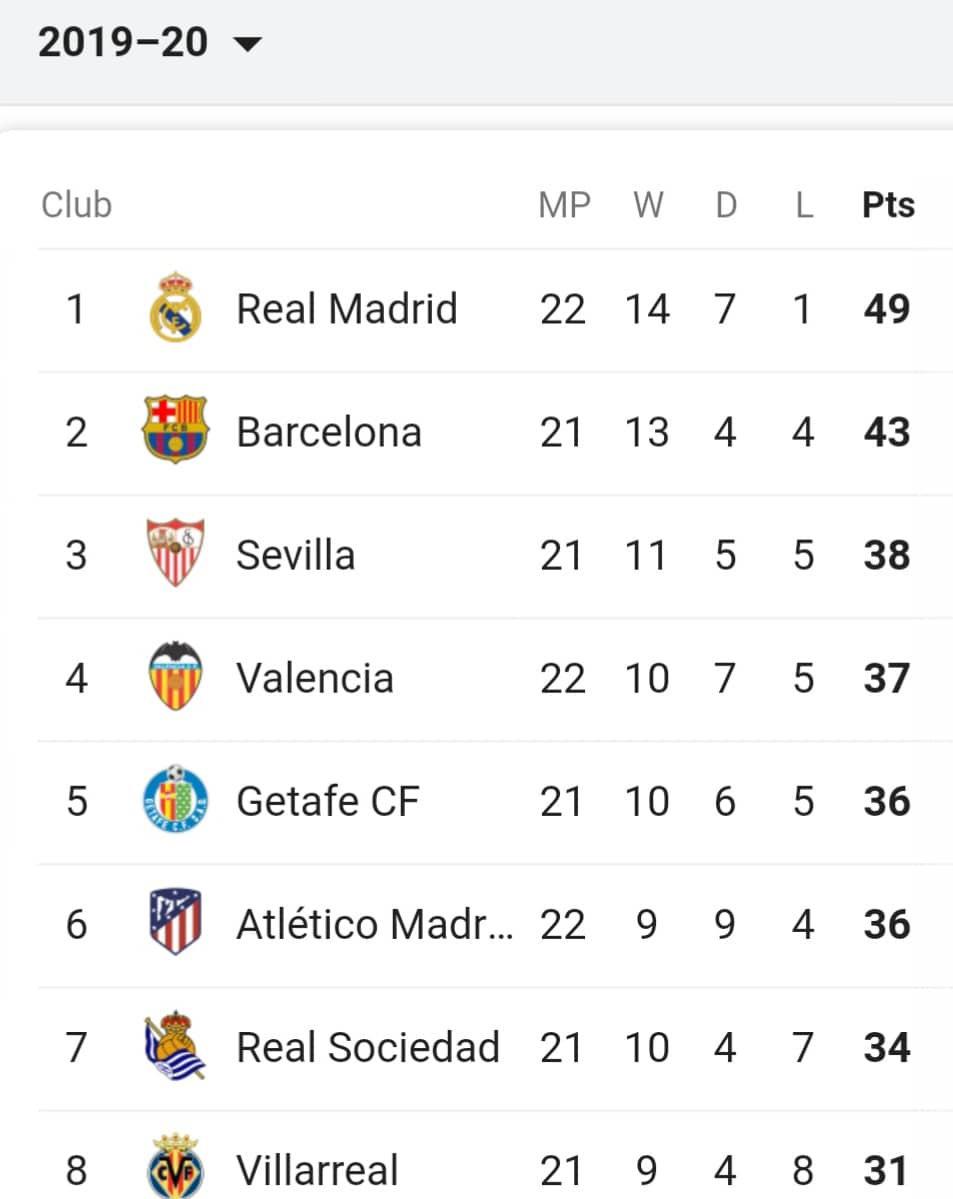Click the Sevilla crest icon
Viewport: 953px width, 1199px height.
(x=175, y=553)
